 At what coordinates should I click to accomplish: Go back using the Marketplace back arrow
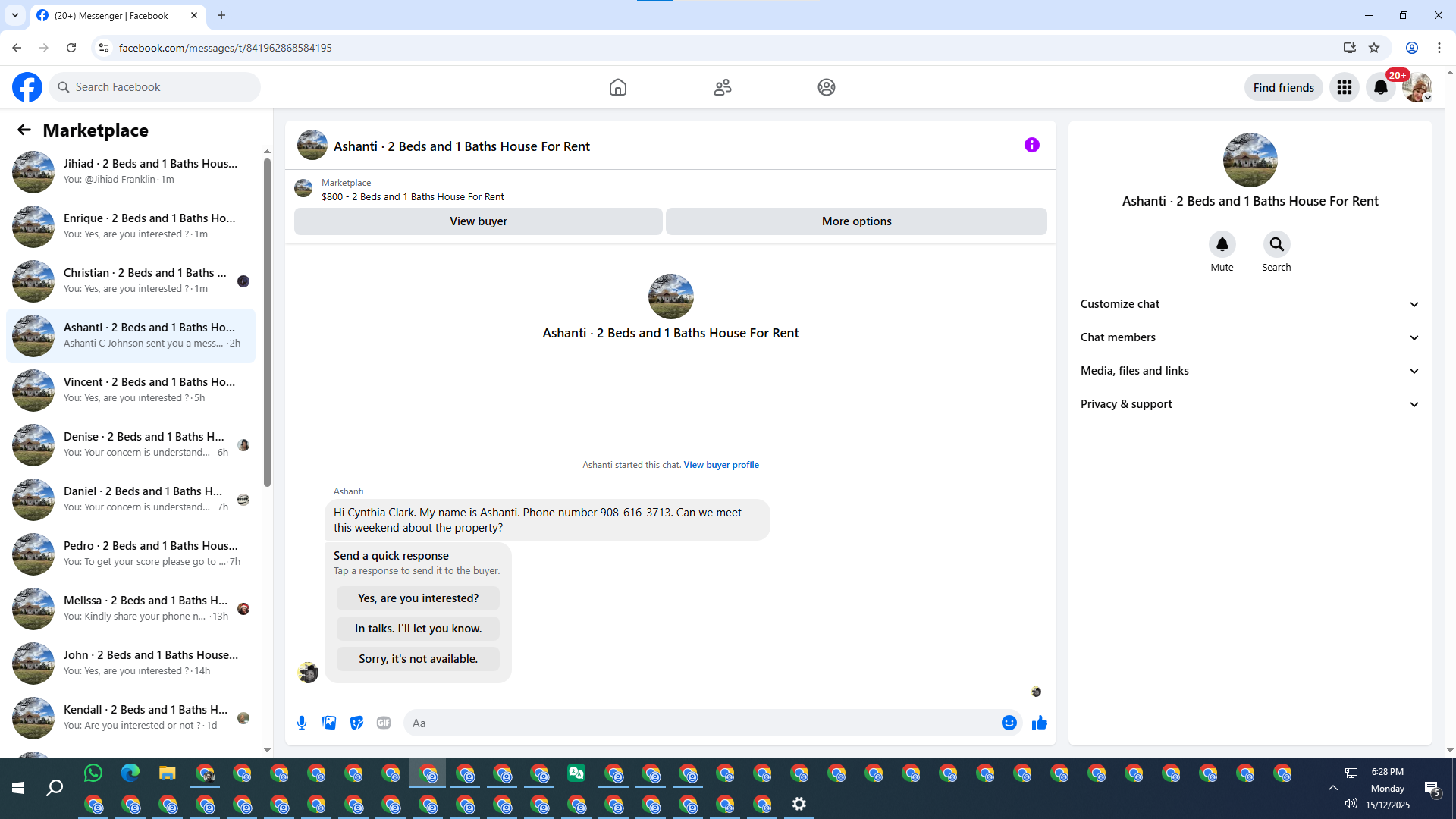[x=24, y=130]
